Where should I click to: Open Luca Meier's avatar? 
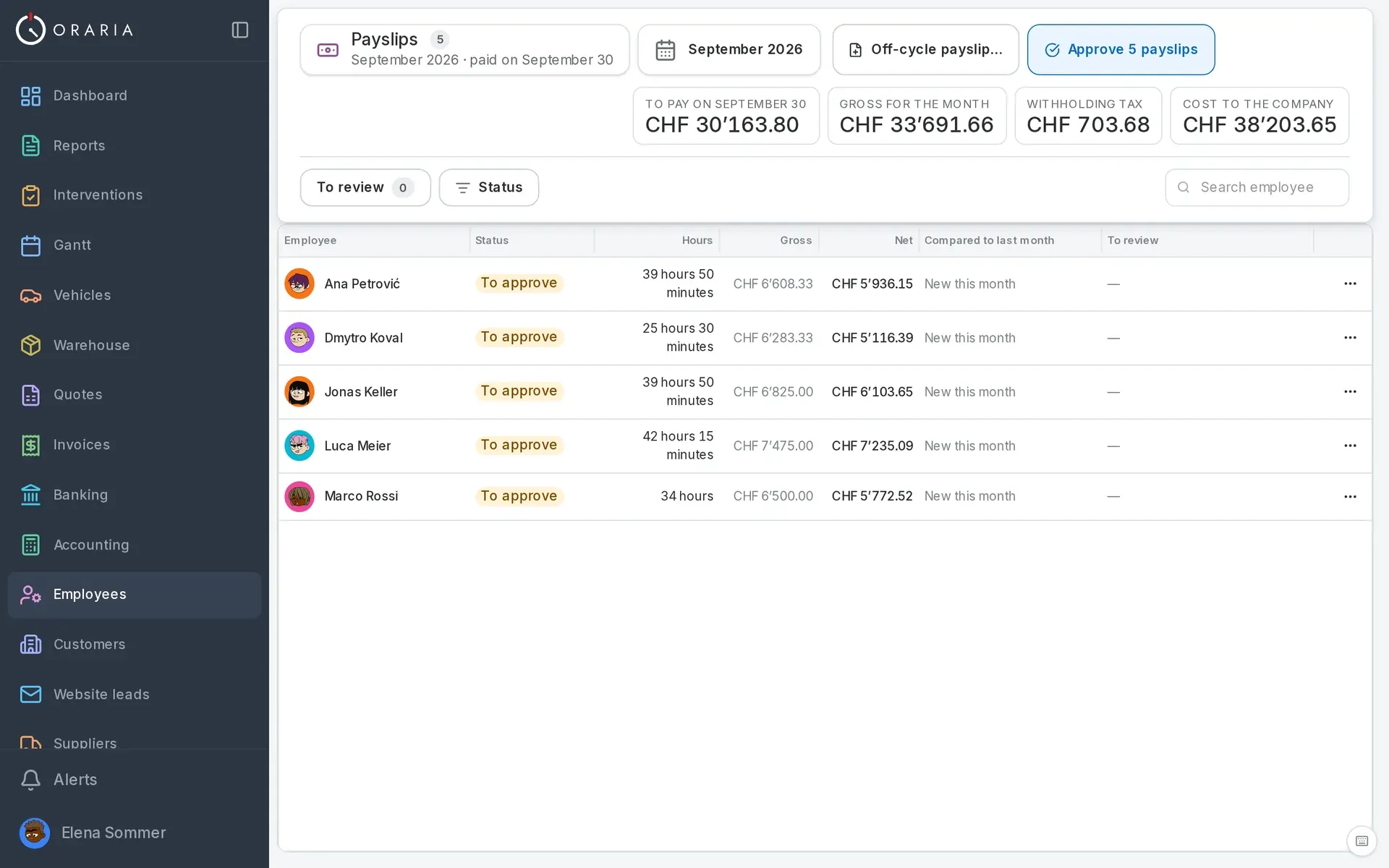pos(300,446)
